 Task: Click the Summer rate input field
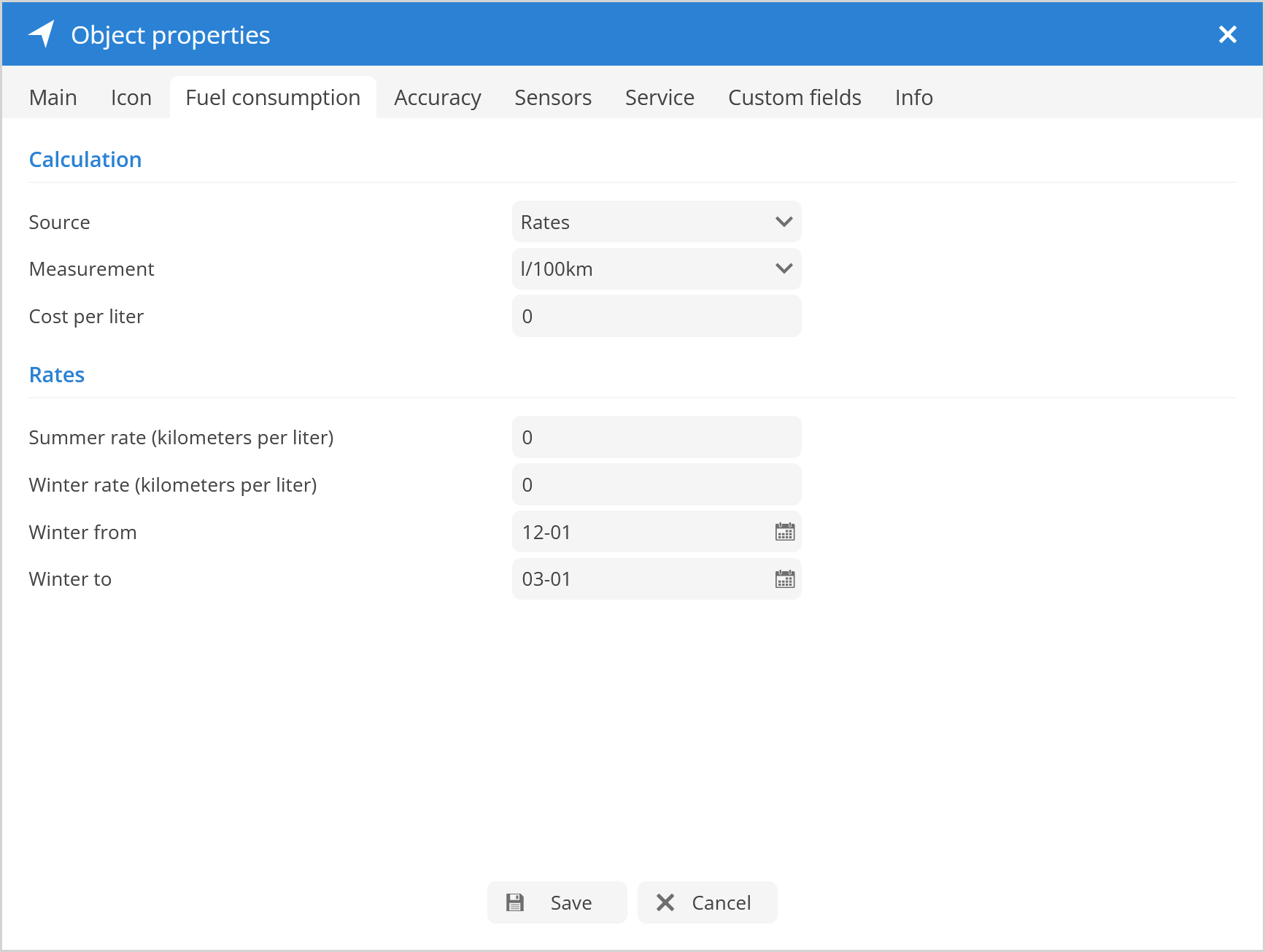click(x=656, y=438)
